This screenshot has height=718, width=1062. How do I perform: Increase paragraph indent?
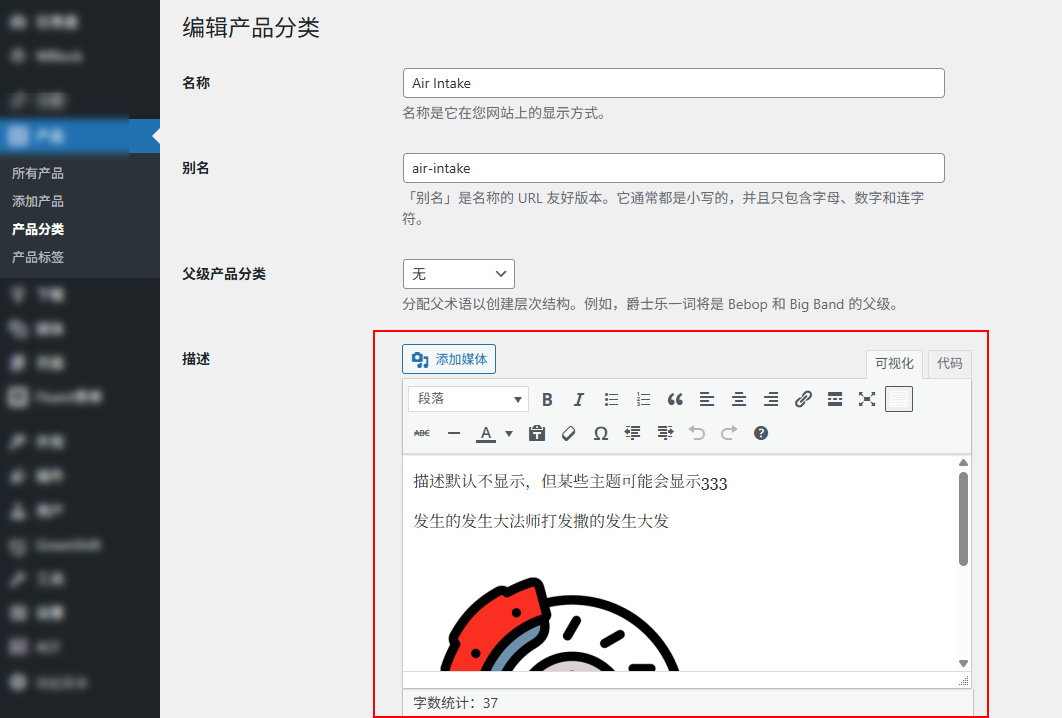tap(665, 434)
